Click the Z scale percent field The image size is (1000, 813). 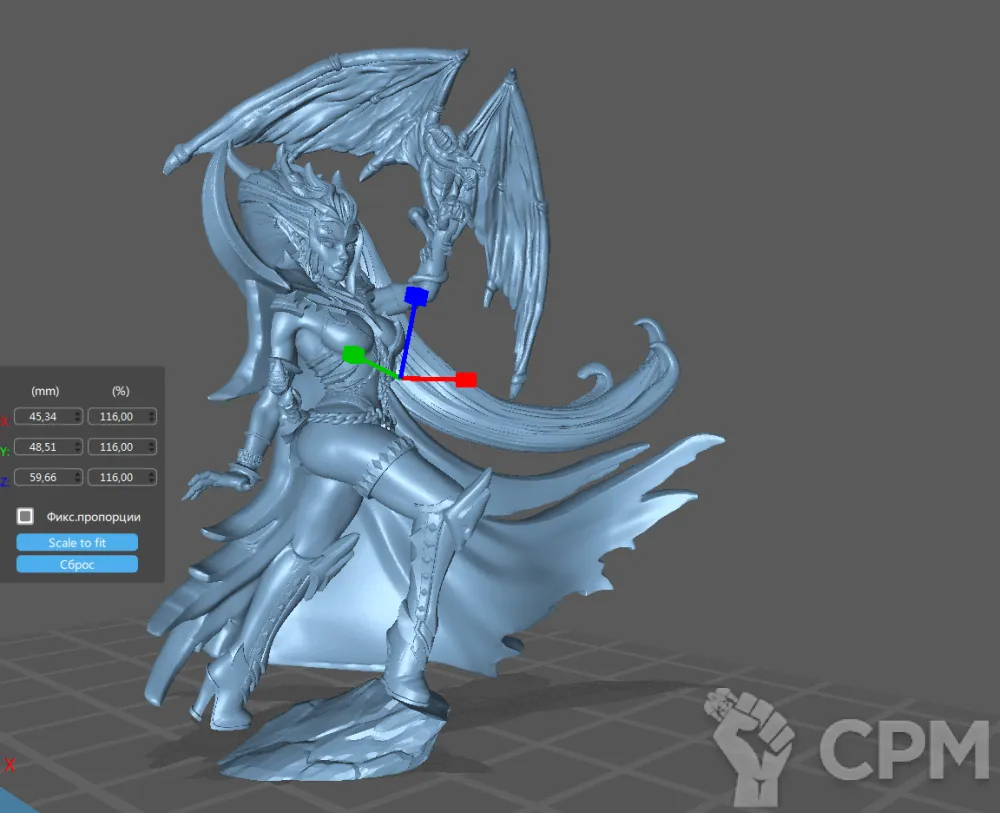click(116, 478)
